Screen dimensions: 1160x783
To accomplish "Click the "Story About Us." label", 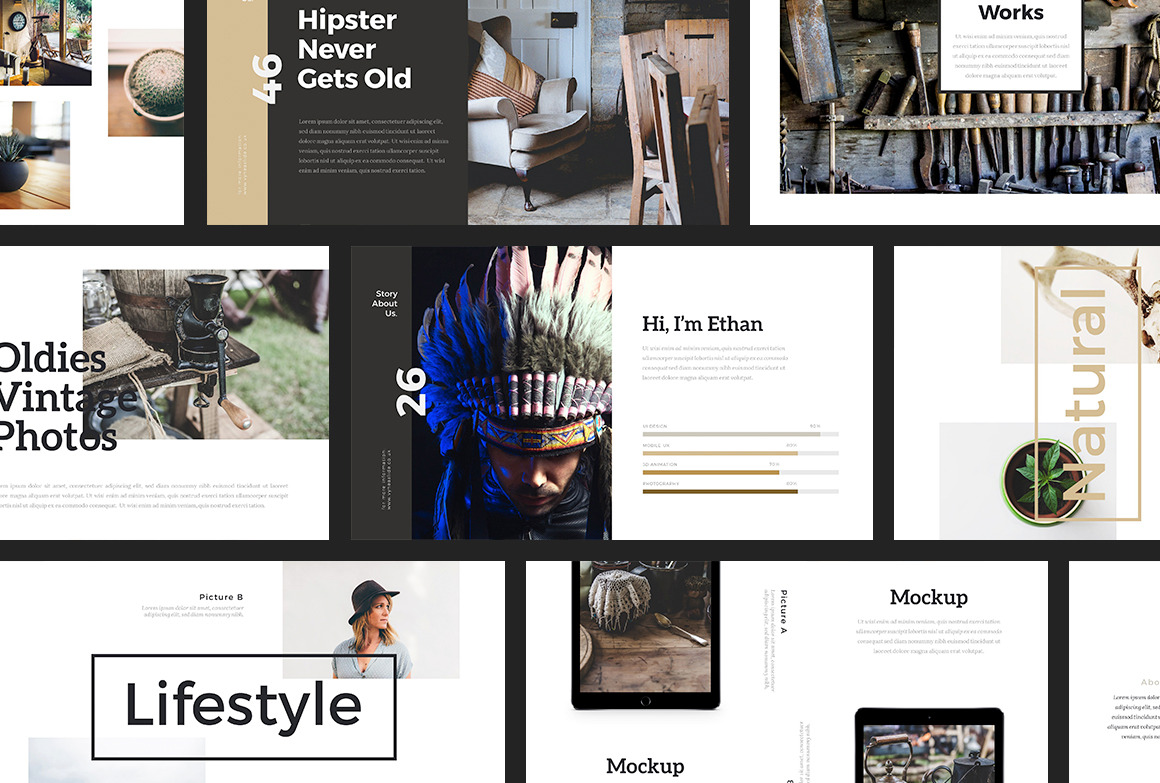I will coord(386,304).
